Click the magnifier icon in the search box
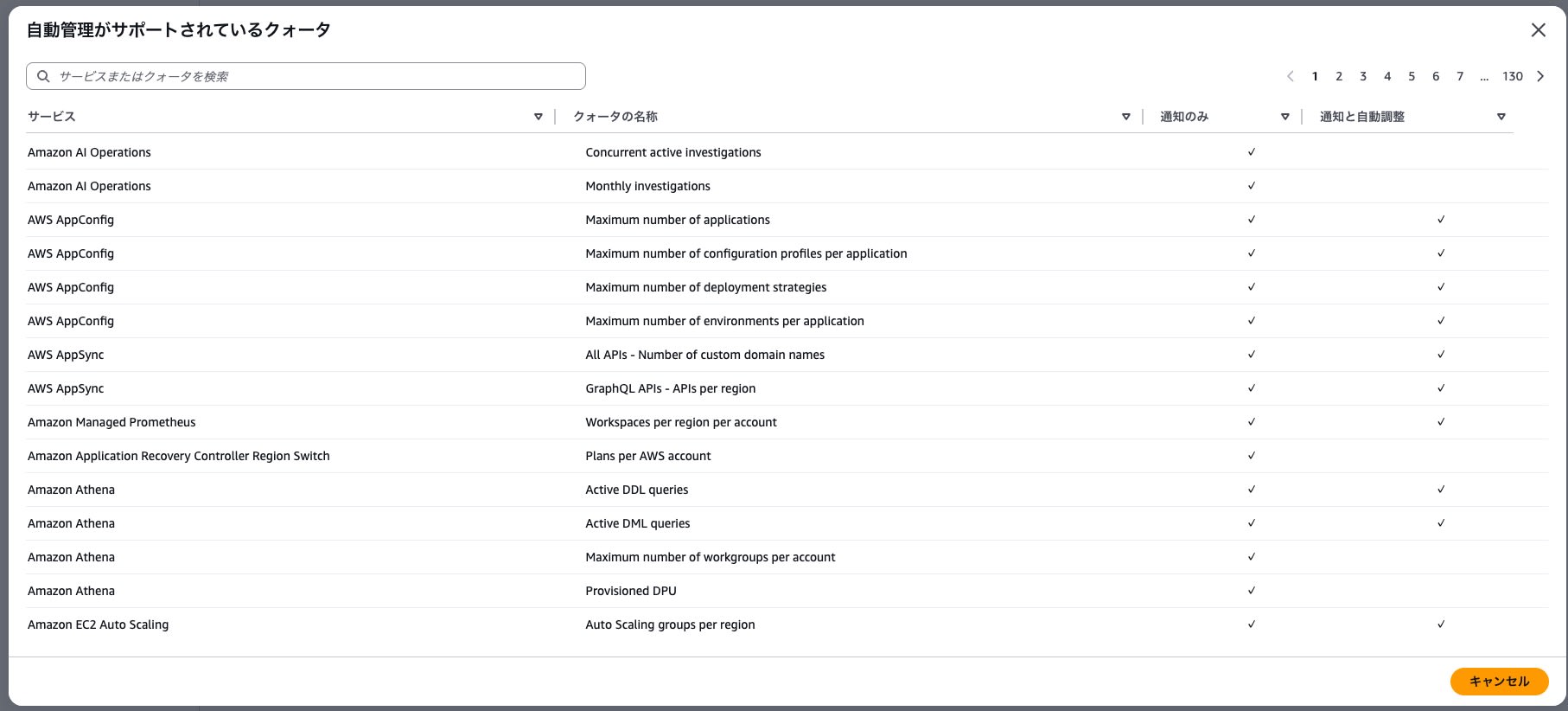 click(43, 76)
